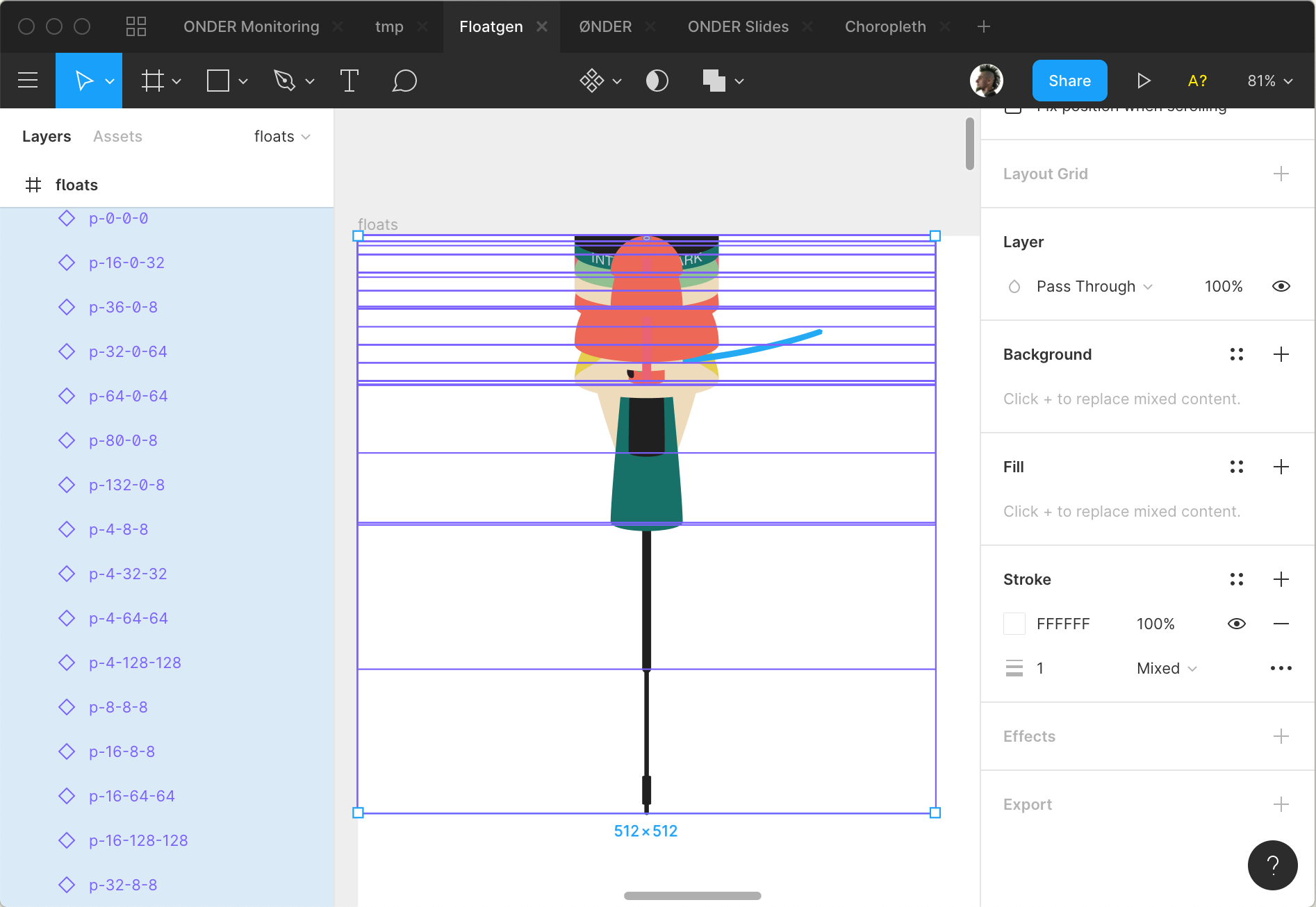Open advanced stroke options ellipsis
The height and width of the screenshot is (907, 1316).
[1281, 668]
